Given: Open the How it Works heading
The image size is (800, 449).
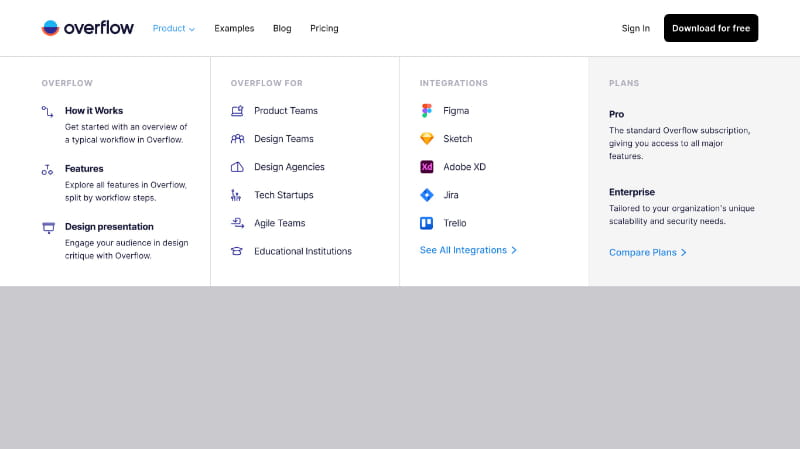Looking at the screenshot, I should pyautogui.click(x=94, y=111).
